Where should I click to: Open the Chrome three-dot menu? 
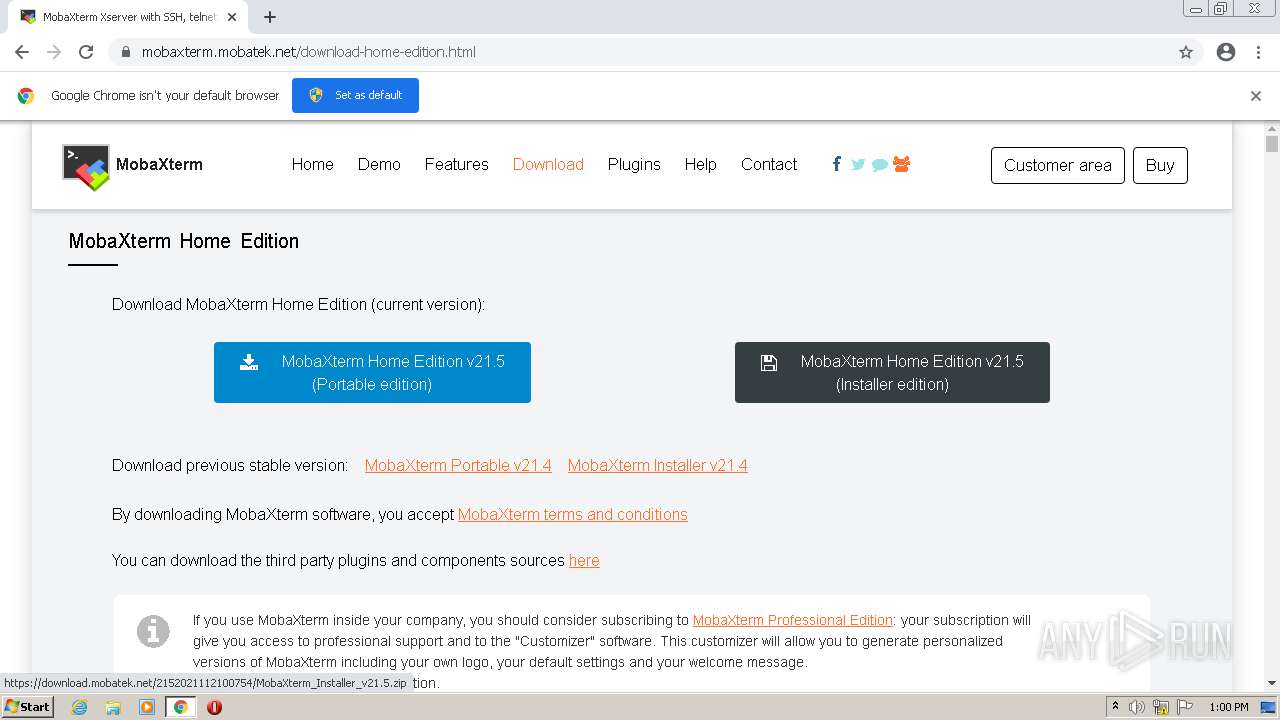1258,52
